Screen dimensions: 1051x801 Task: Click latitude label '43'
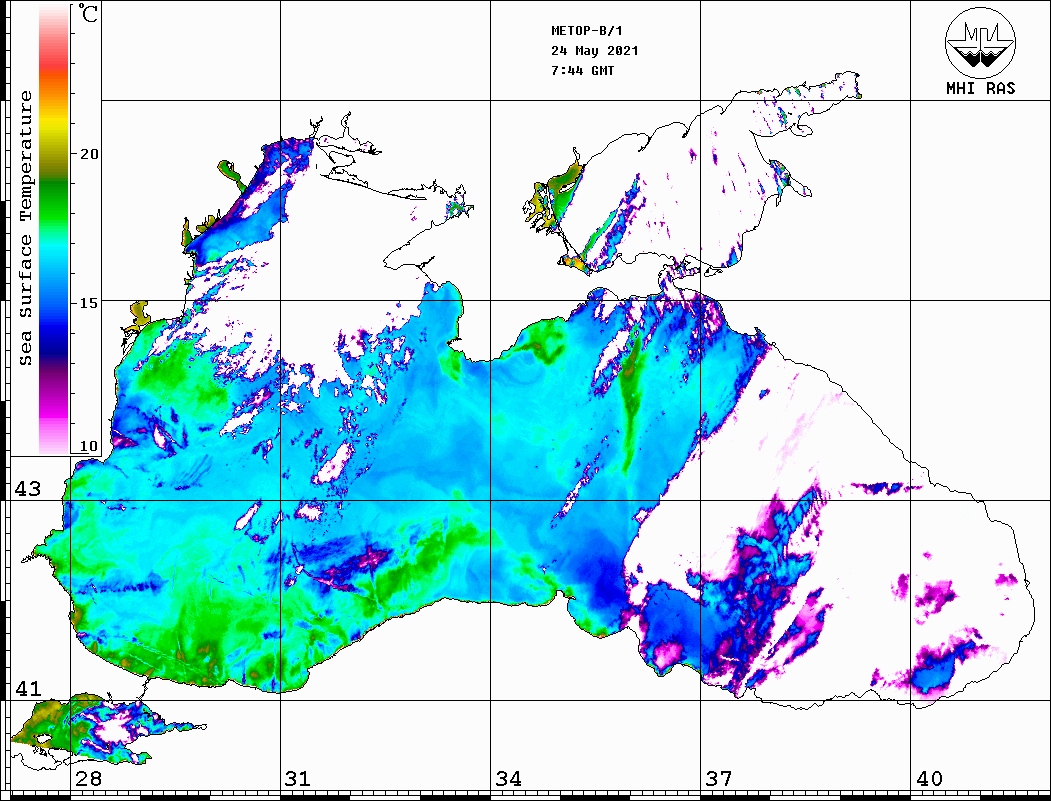click(28, 489)
